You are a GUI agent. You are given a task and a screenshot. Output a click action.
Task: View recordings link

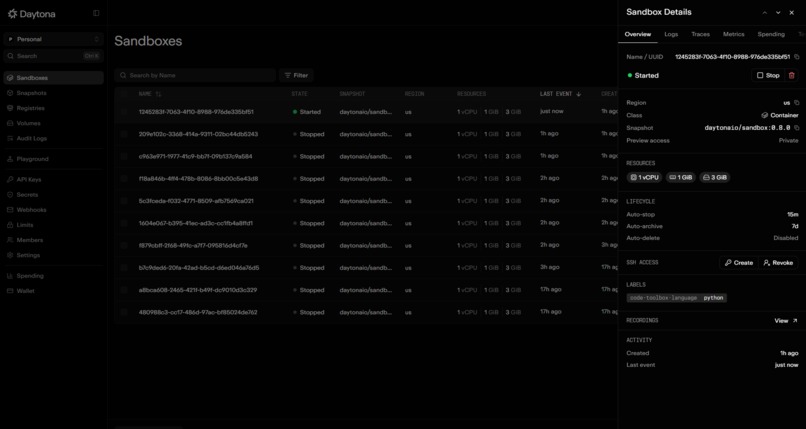point(786,321)
